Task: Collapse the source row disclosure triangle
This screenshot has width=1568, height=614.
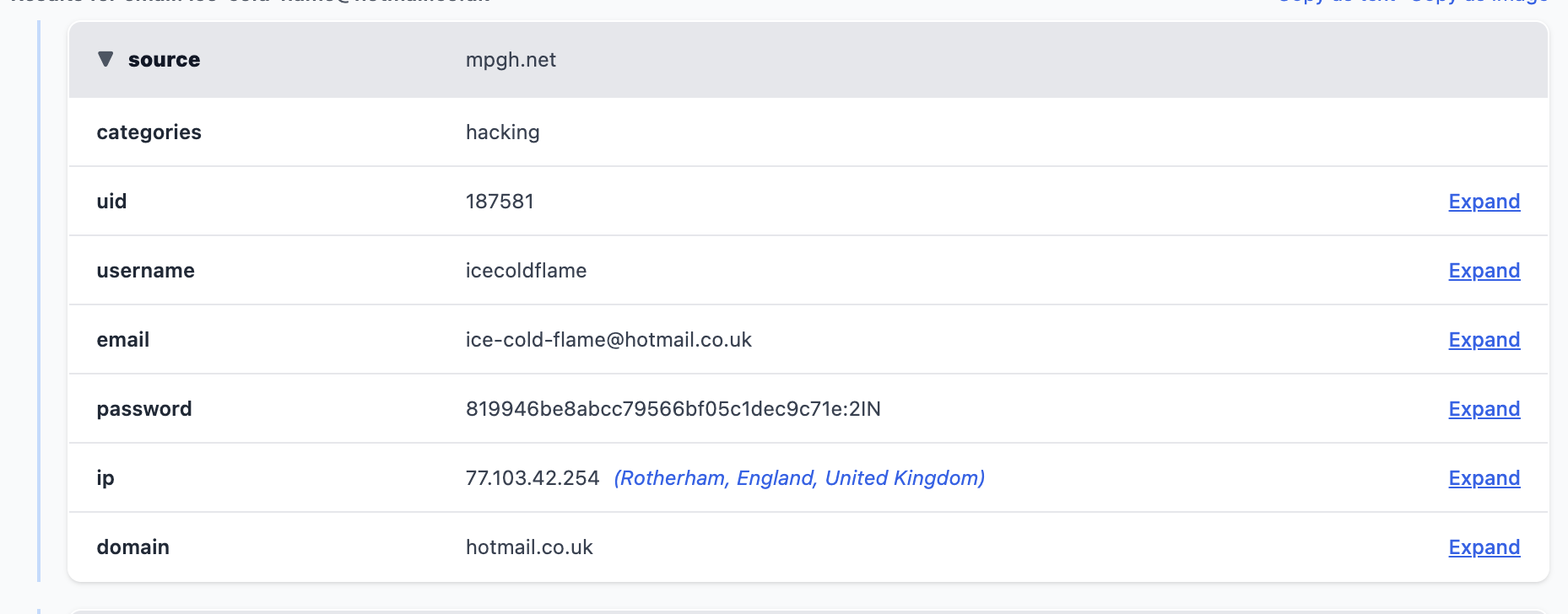Action: point(105,59)
